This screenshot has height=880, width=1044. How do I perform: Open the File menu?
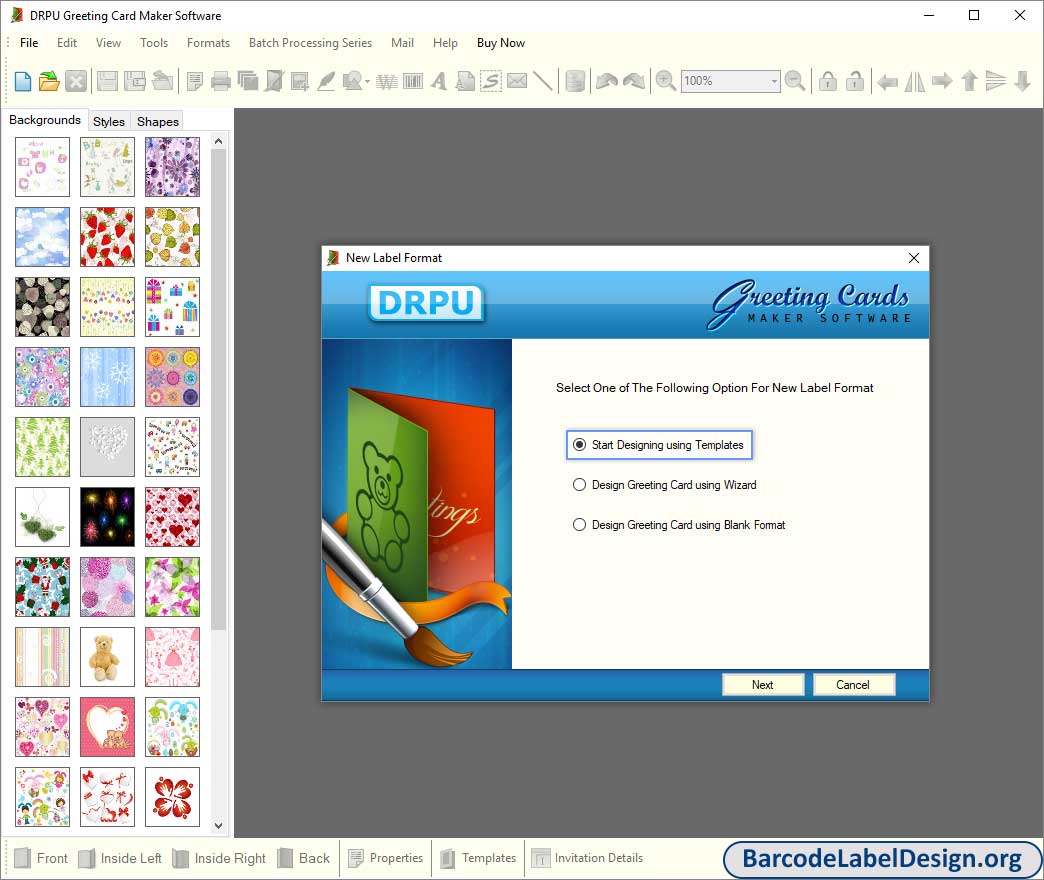29,43
